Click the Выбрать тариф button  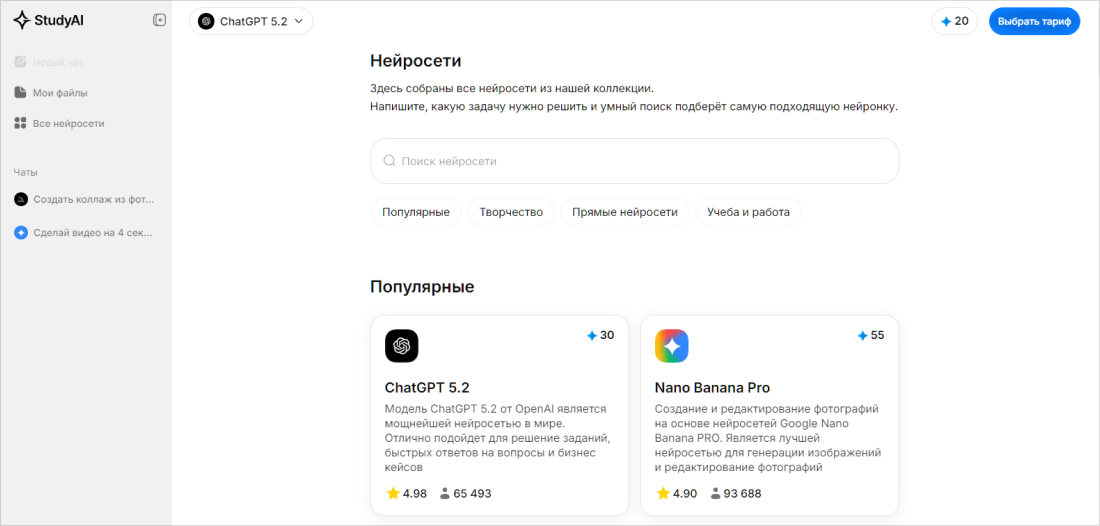(x=1035, y=21)
